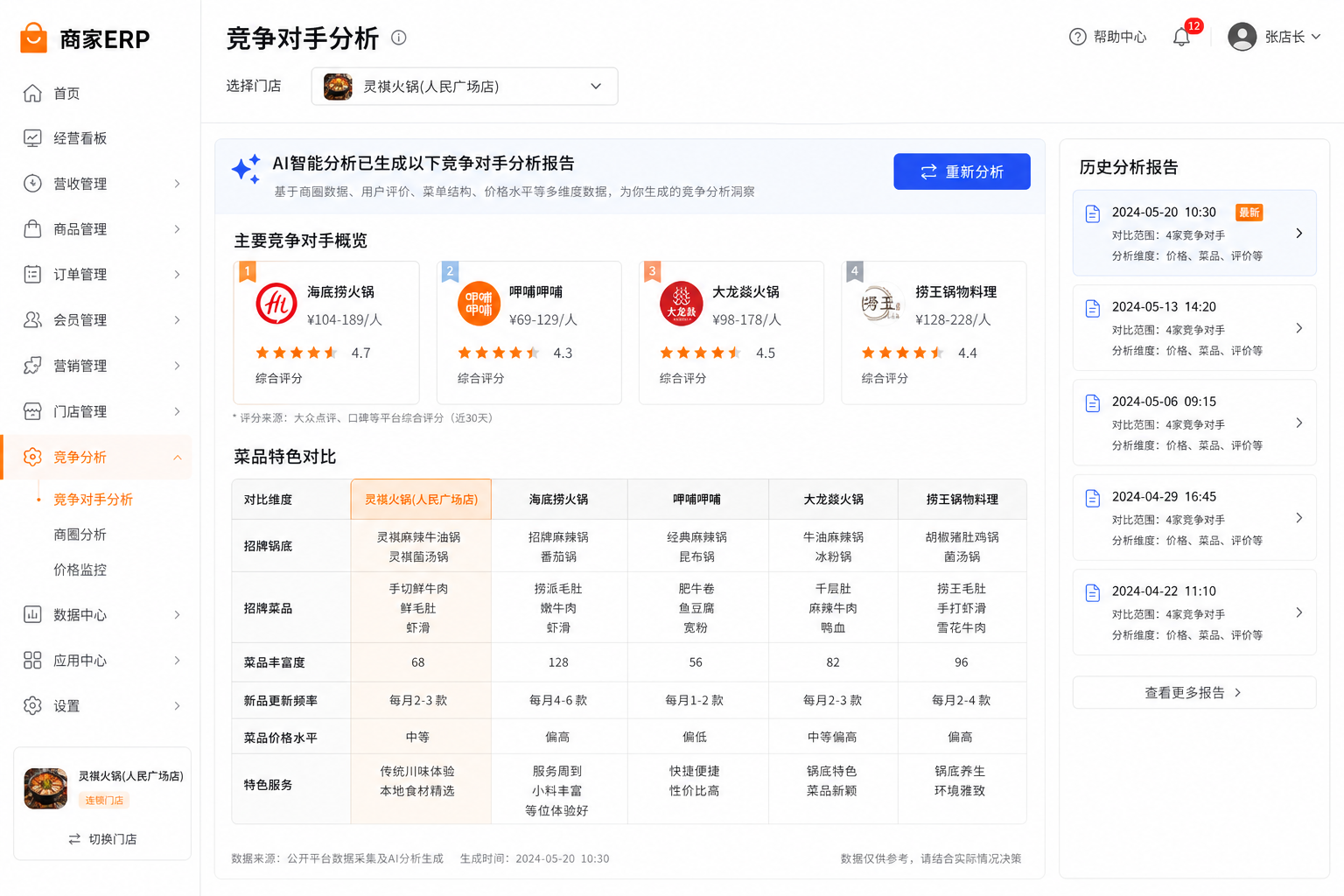Click the 4.7 rating of 海底捞火锅
1344x896 pixels.
(360, 353)
